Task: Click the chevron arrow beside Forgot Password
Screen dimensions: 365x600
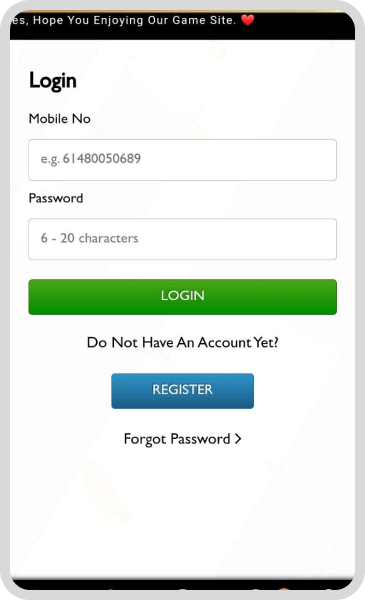Action: pyautogui.click(x=238, y=439)
